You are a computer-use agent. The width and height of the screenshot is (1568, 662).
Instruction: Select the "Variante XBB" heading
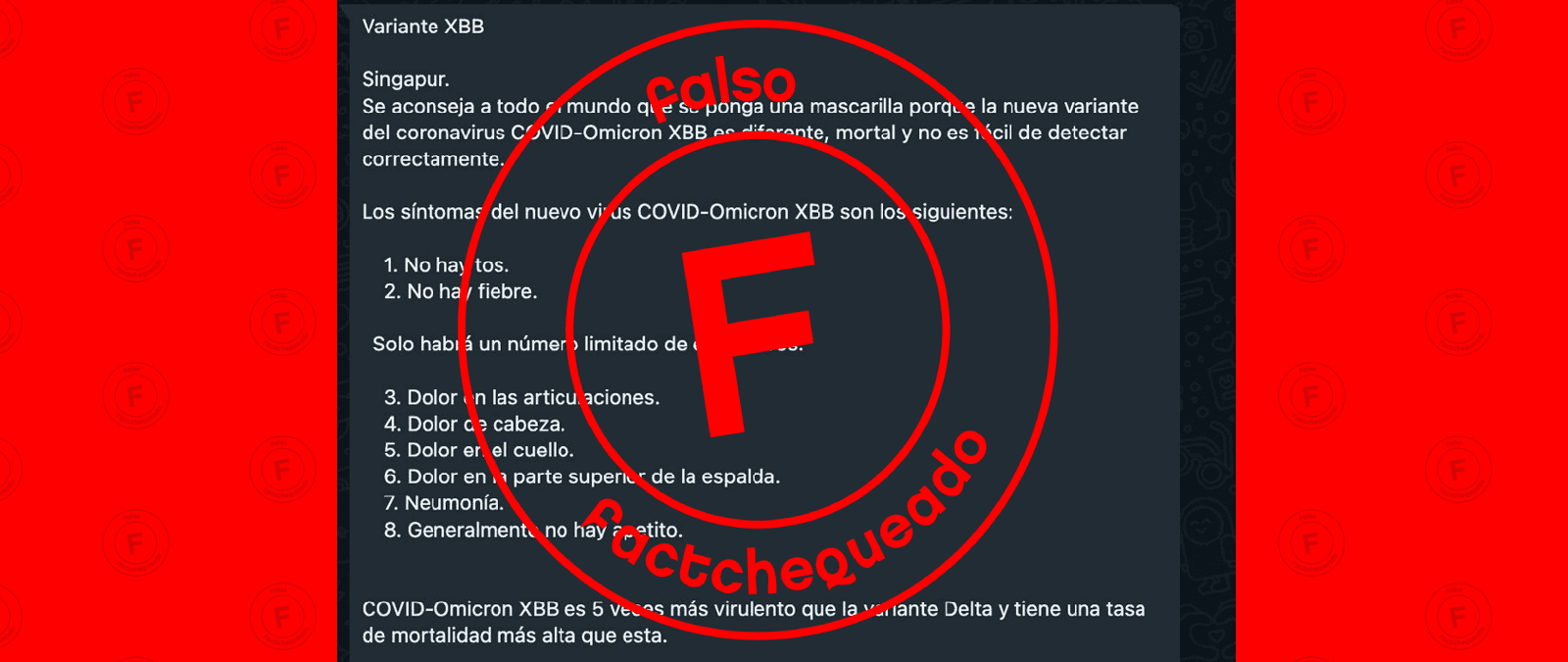click(x=422, y=26)
